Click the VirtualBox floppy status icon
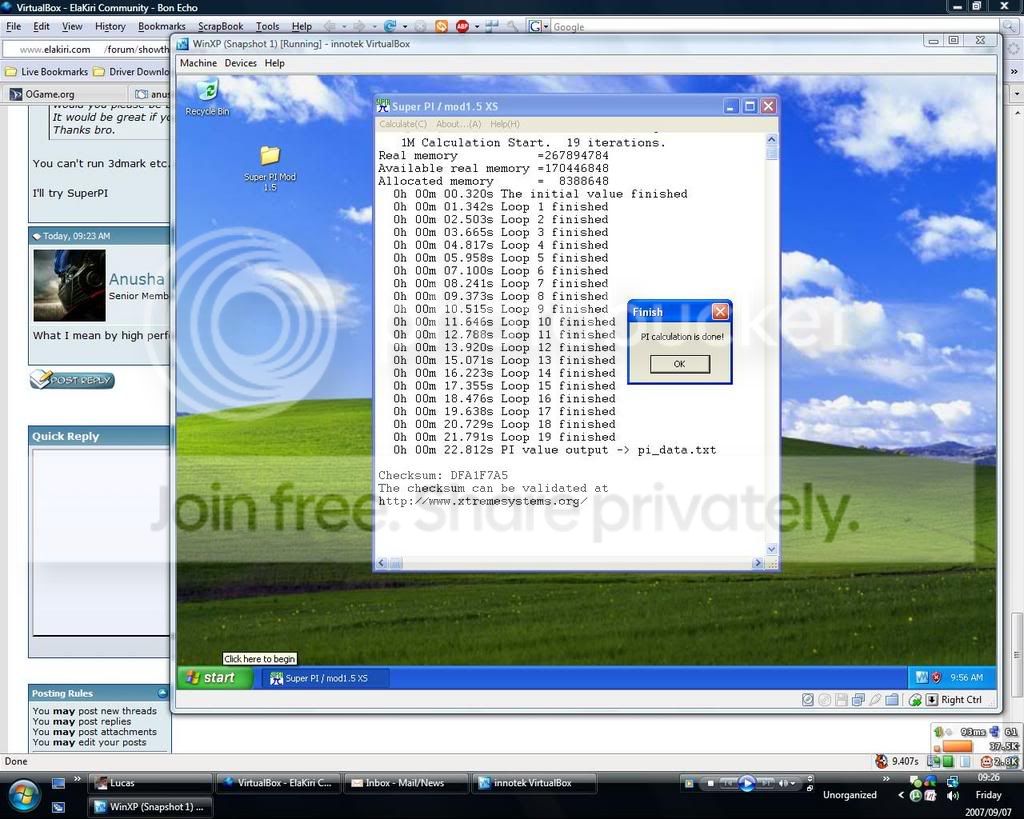This screenshot has width=1024, height=819. coord(841,699)
